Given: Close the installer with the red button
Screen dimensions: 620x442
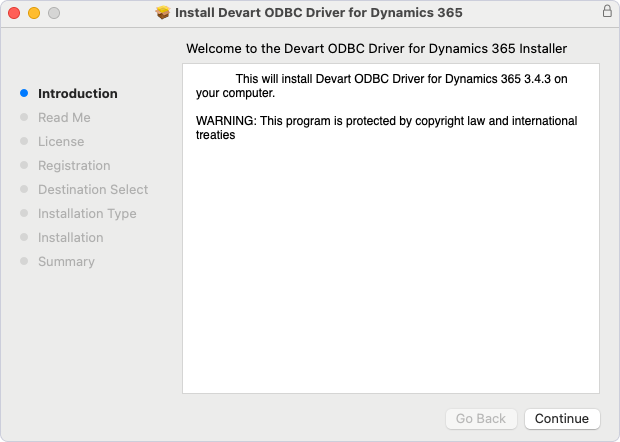Looking at the screenshot, I should (14, 13).
